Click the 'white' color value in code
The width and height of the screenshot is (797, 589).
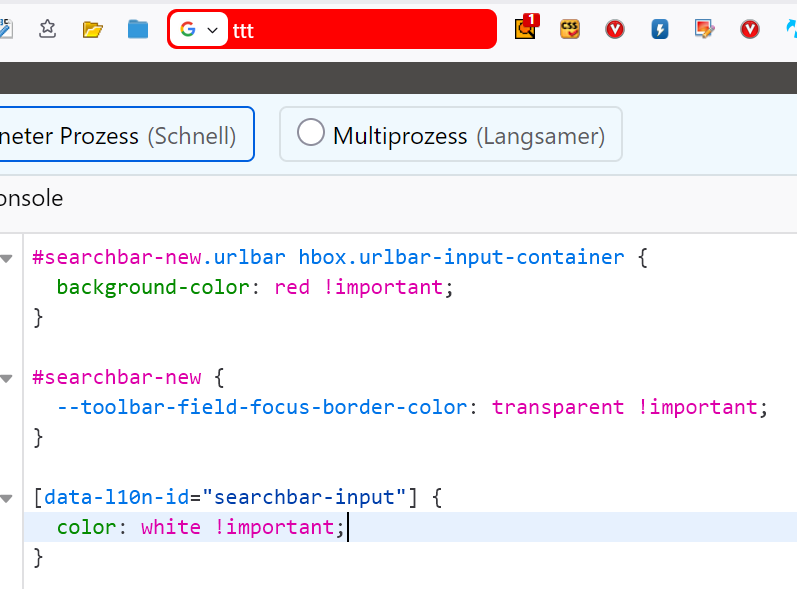pos(170,527)
